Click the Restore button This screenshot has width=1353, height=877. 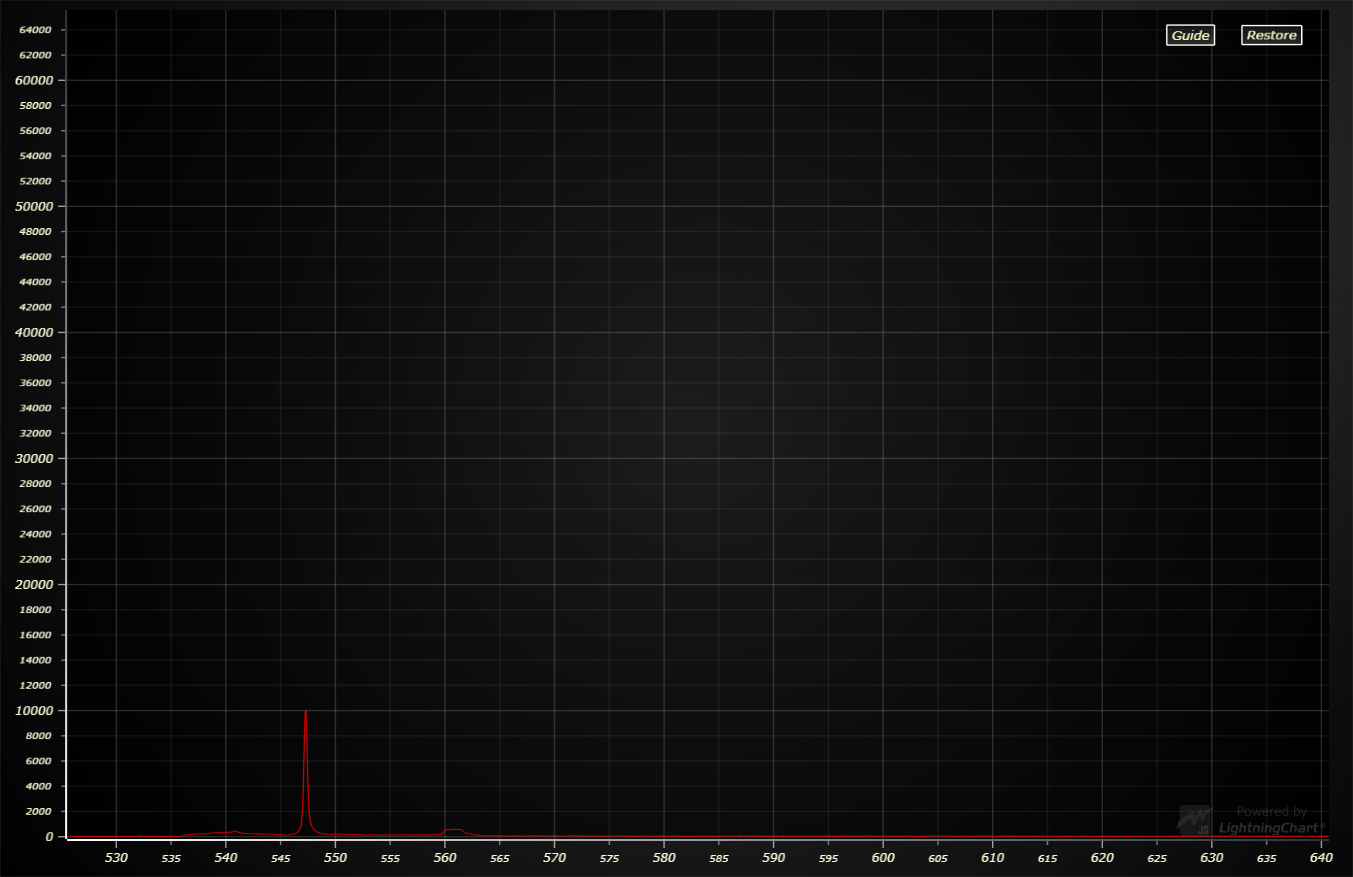pyautogui.click(x=1271, y=35)
